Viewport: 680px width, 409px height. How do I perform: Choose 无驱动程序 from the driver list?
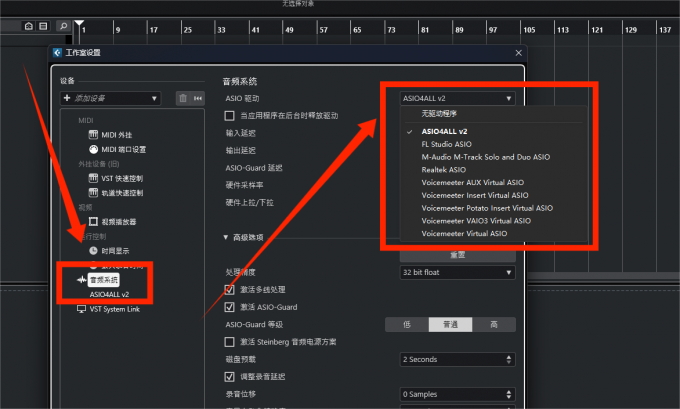click(x=439, y=114)
